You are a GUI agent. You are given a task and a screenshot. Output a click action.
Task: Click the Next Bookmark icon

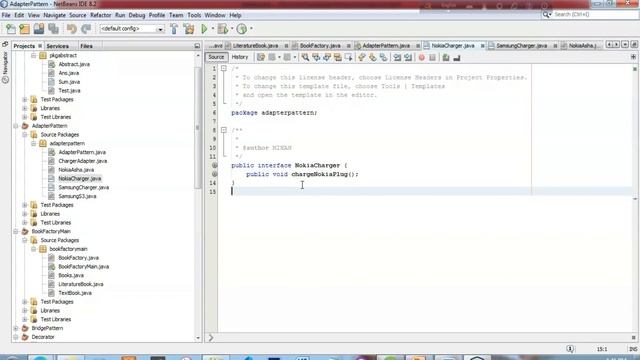[373, 58]
